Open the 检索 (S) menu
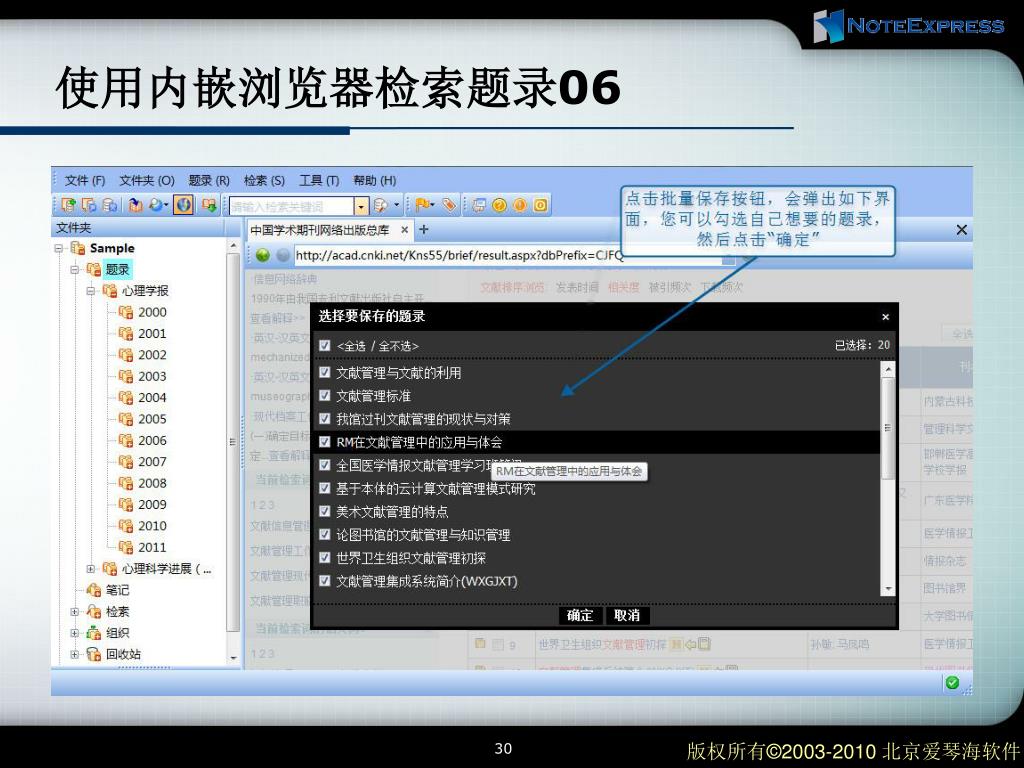1024x768 pixels. 264,180
